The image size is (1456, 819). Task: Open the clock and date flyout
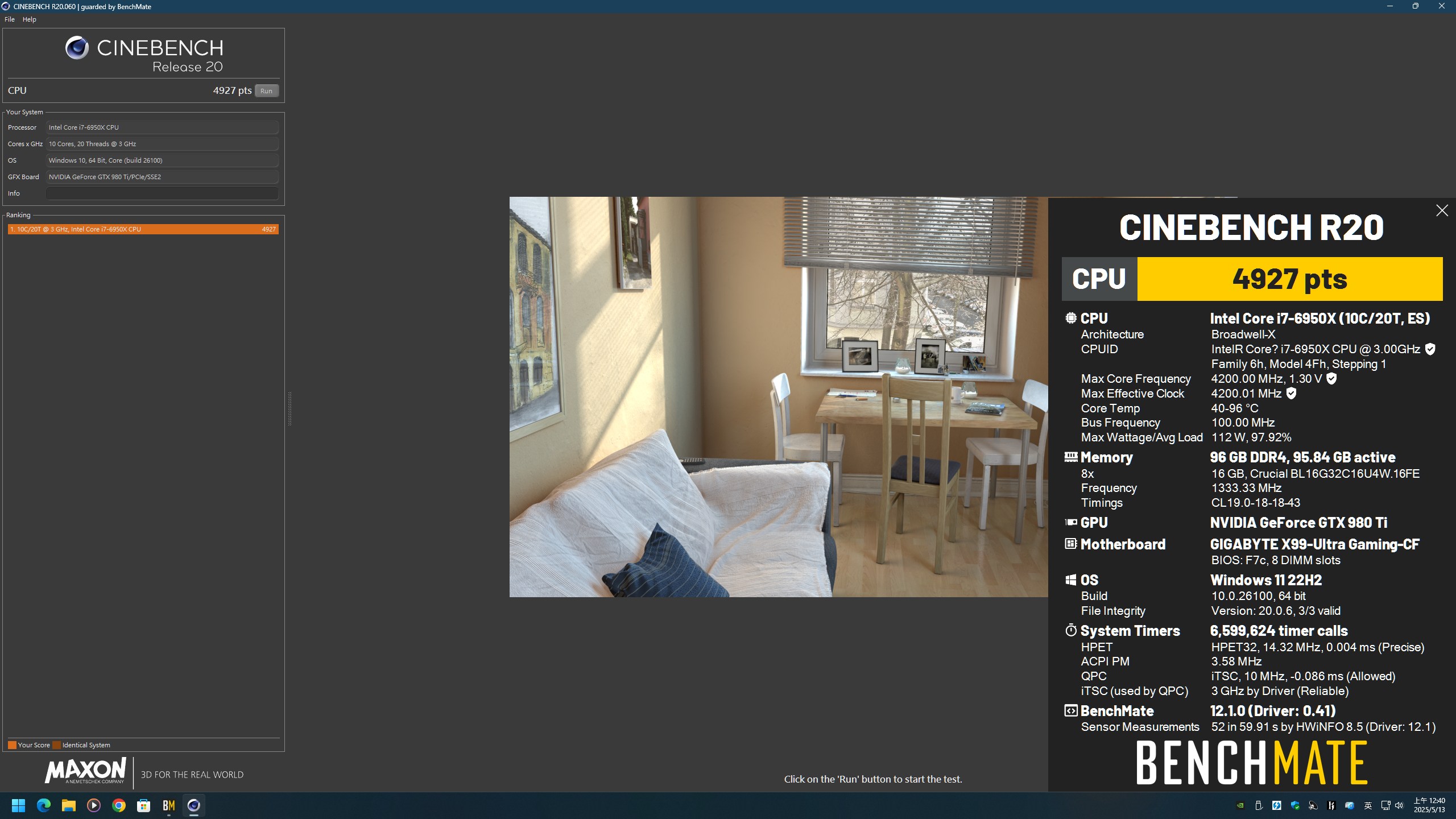tap(1429, 805)
